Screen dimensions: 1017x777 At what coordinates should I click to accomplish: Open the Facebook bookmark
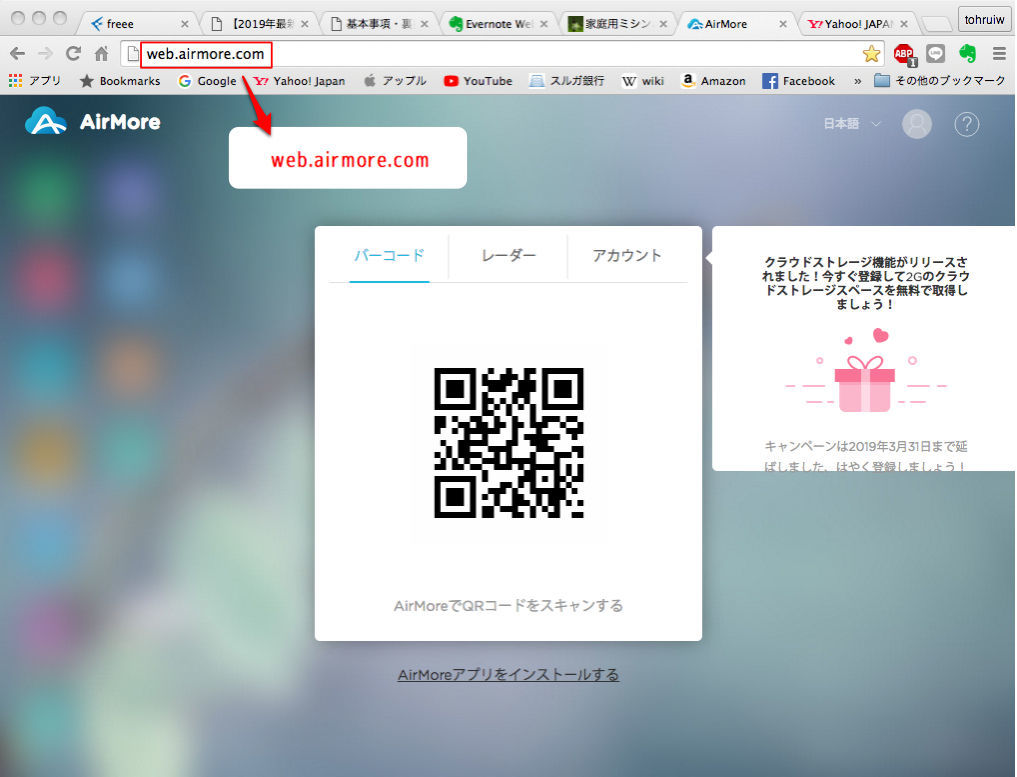(798, 80)
